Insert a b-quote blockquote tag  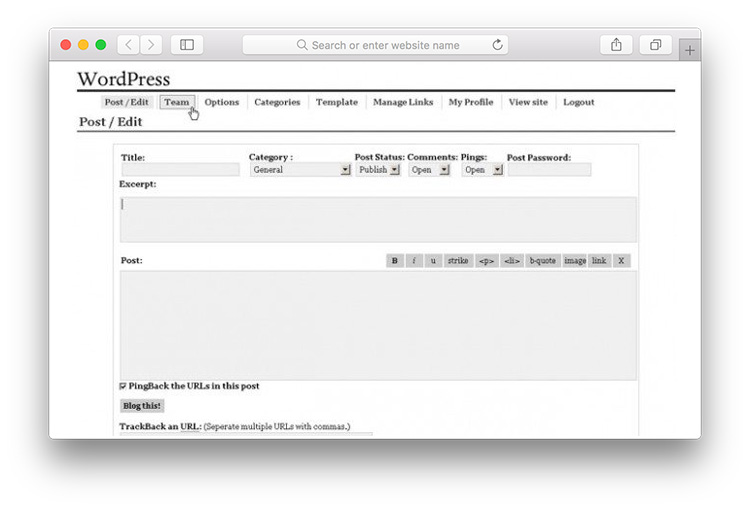542,261
